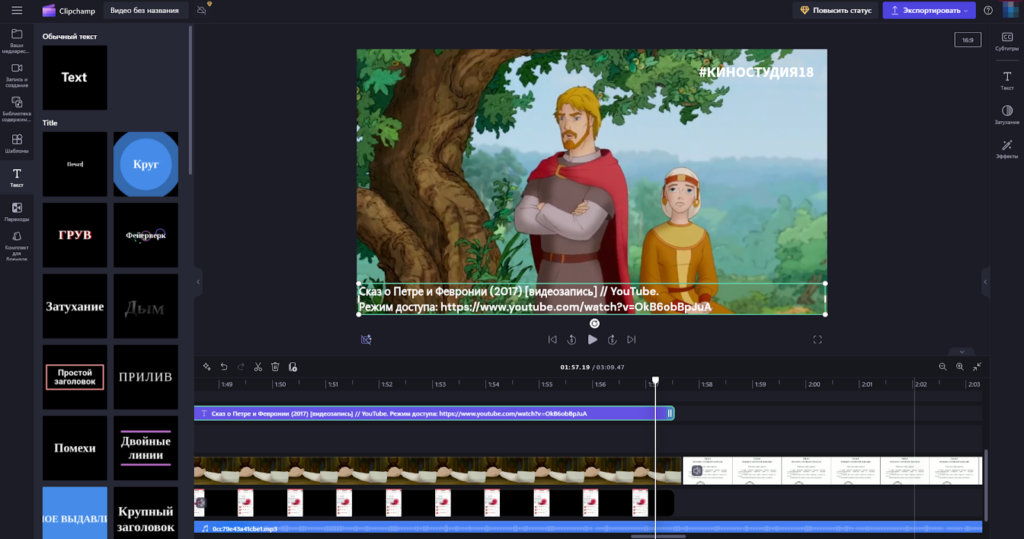The width and height of the screenshot is (1024, 539).
Task: Skip to the end of the video
Action: pos(633,340)
